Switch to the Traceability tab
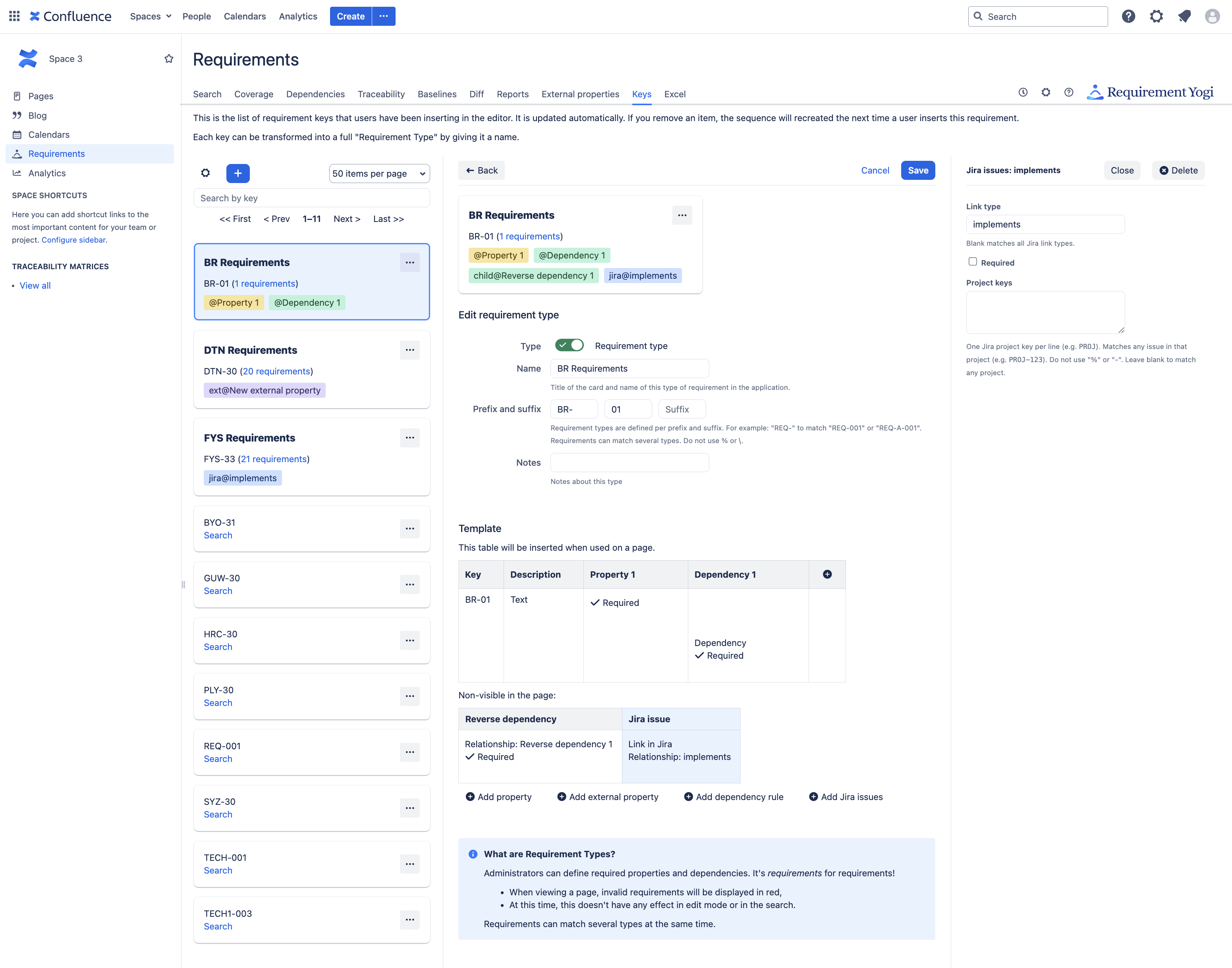 pyautogui.click(x=381, y=94)
